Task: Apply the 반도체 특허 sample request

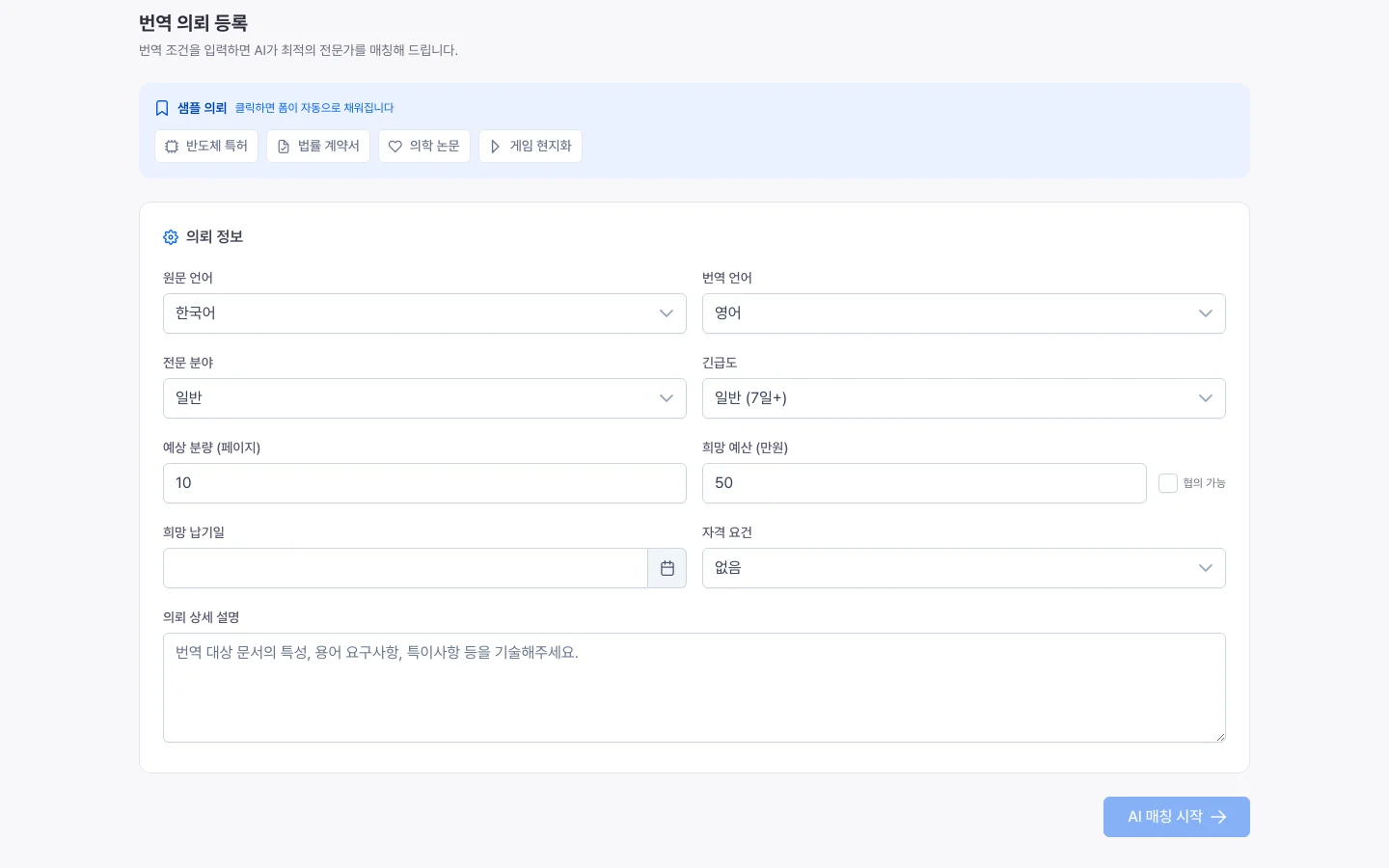Action: 206,146
